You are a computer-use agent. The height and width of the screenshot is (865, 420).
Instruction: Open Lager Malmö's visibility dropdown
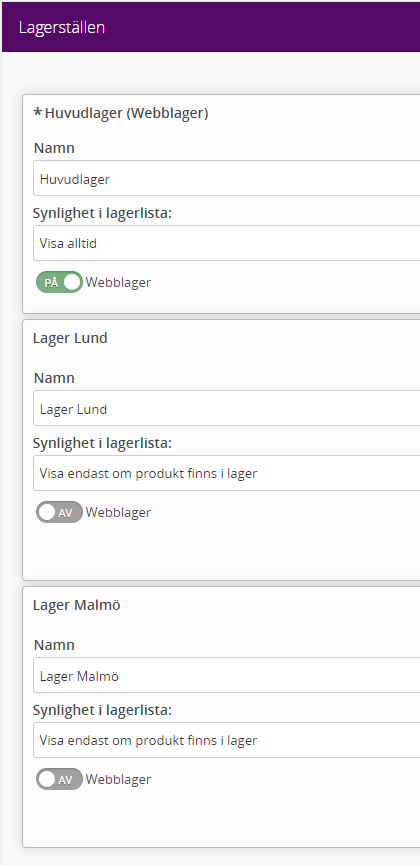(226, 740)
